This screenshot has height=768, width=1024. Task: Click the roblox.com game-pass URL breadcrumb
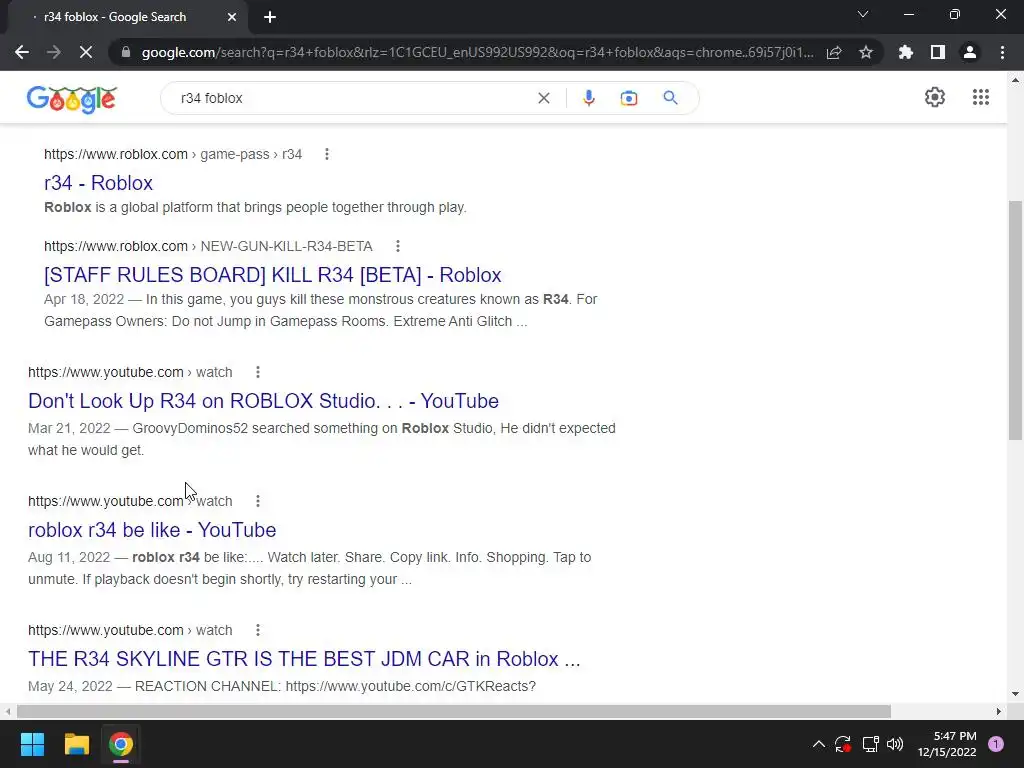pyautogui.click(x=173, y=154)
